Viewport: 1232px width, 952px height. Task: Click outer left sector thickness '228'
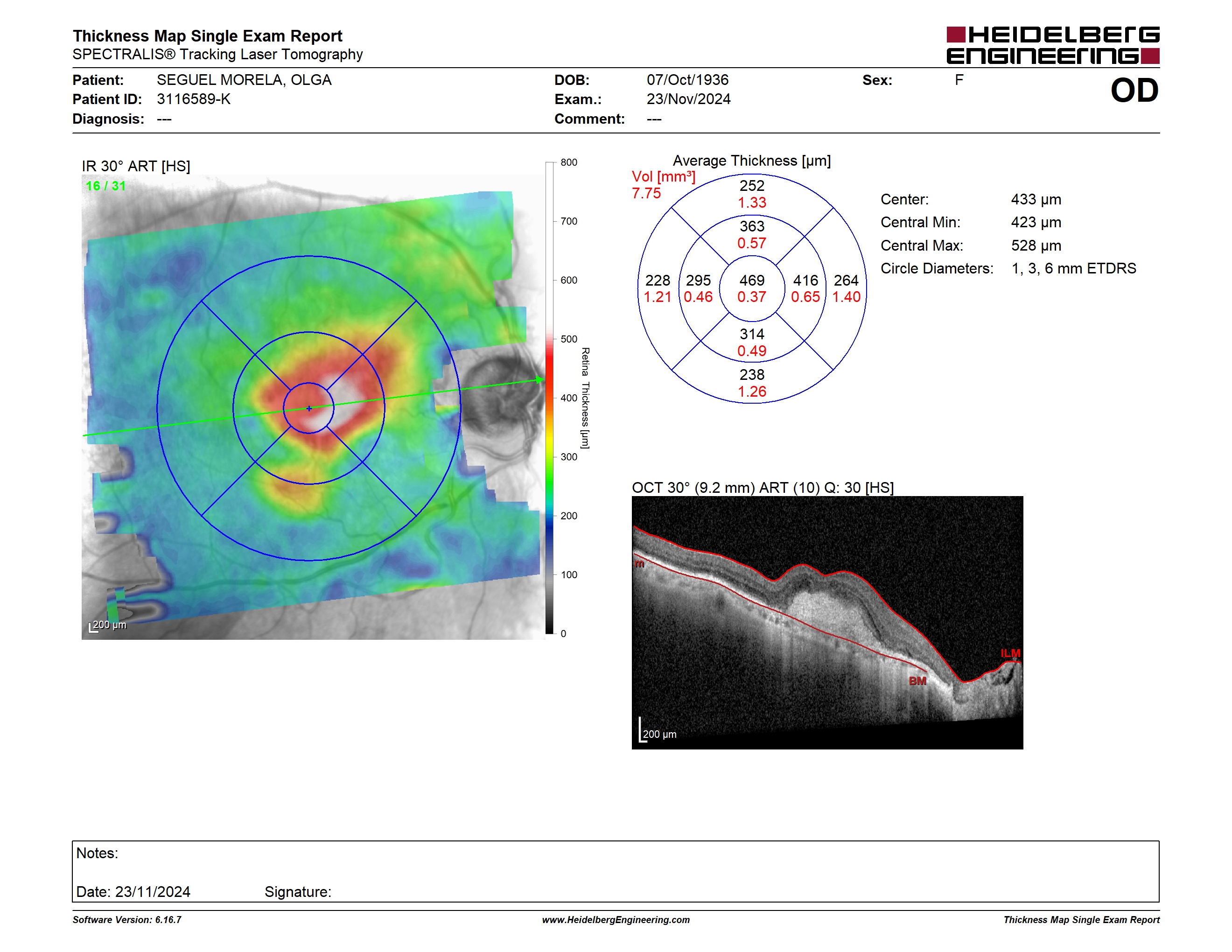[658, 280]
